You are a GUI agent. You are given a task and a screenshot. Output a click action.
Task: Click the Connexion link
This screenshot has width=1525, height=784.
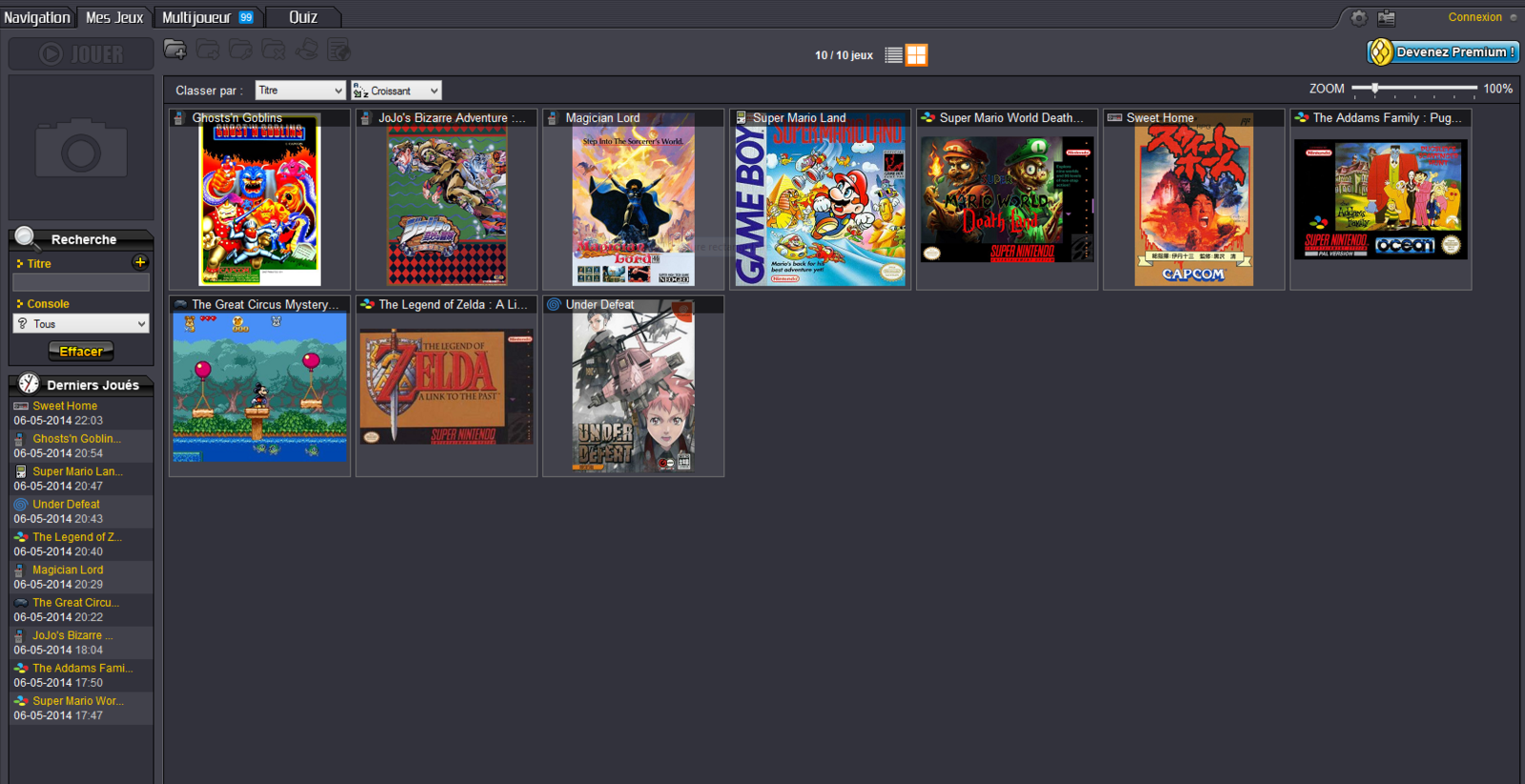click(x=1474, y=17)
